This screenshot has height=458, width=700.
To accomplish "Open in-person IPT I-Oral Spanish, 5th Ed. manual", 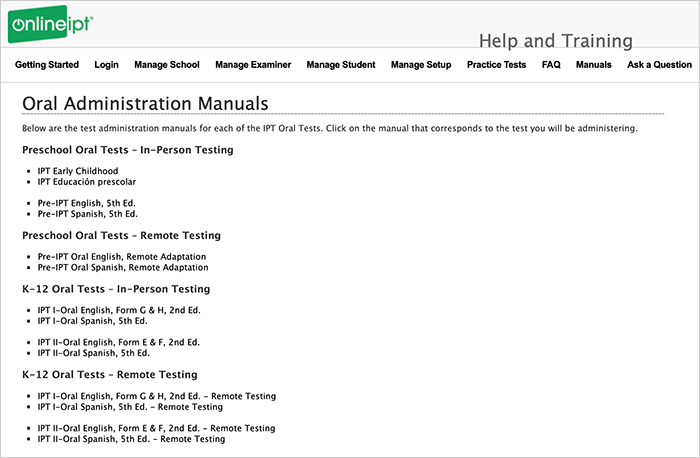I will click(x=92, y=321).
